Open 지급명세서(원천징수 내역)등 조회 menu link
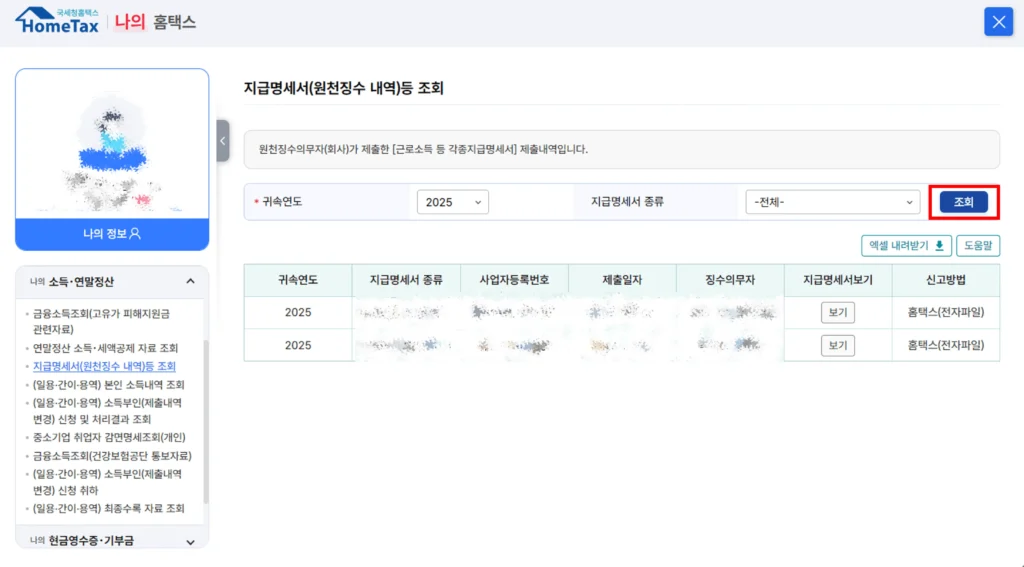Image resolution: width=1024 pixels, height=567 pixels. click(x=104, y=366)
